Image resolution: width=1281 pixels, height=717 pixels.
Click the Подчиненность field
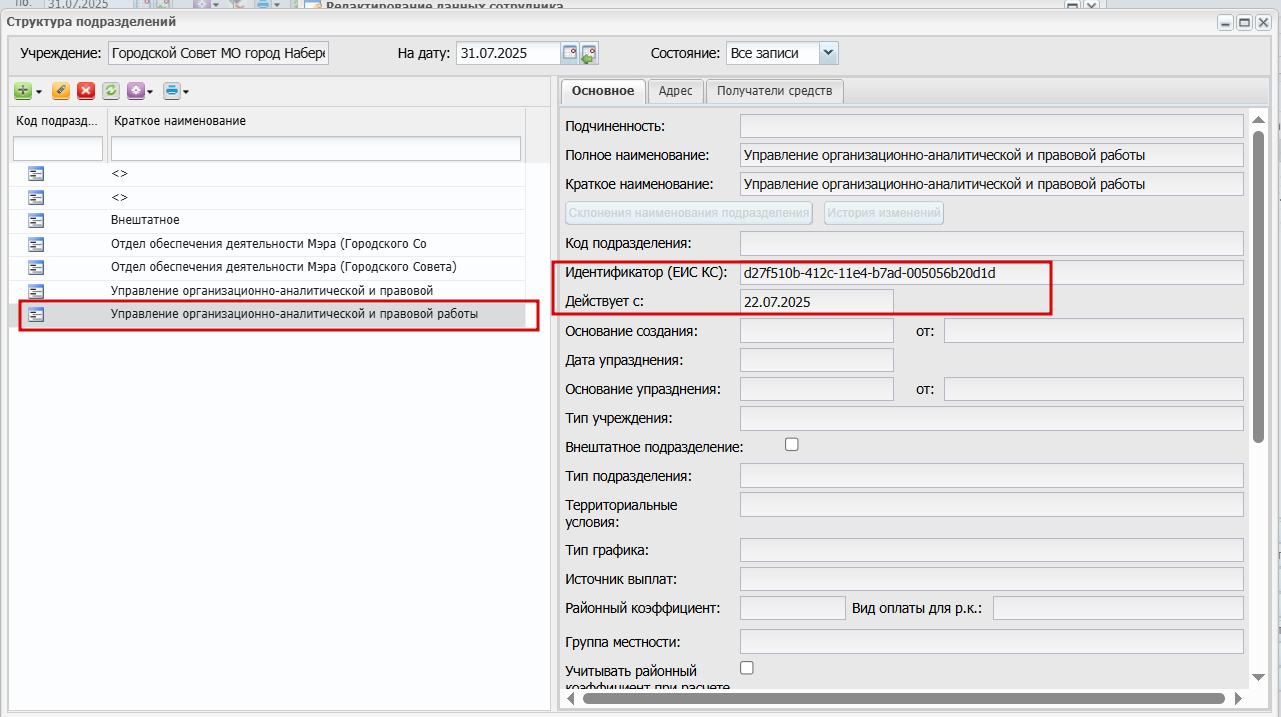(992, 126)
